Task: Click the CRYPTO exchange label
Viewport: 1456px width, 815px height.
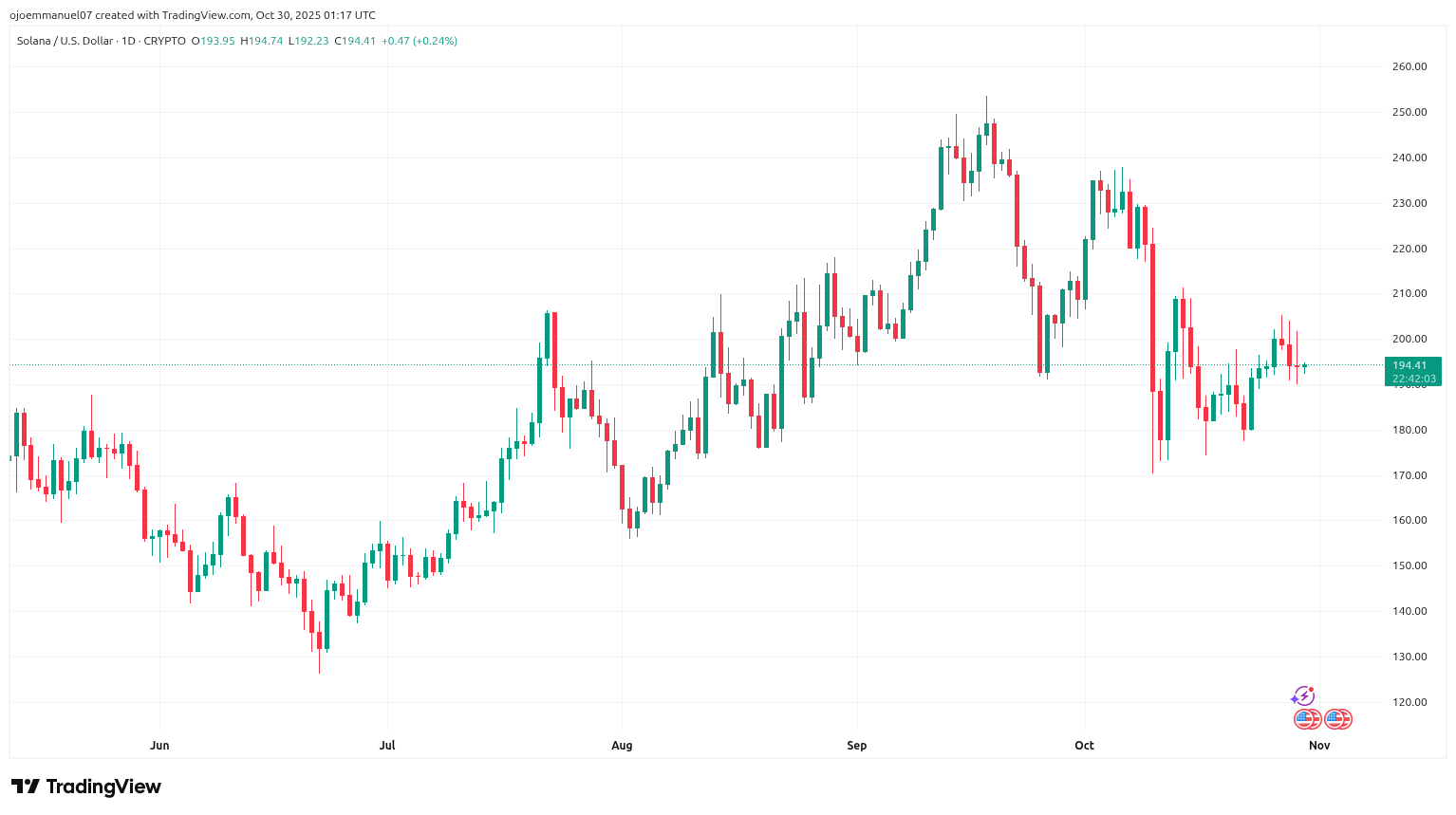Action: [165, 41]
